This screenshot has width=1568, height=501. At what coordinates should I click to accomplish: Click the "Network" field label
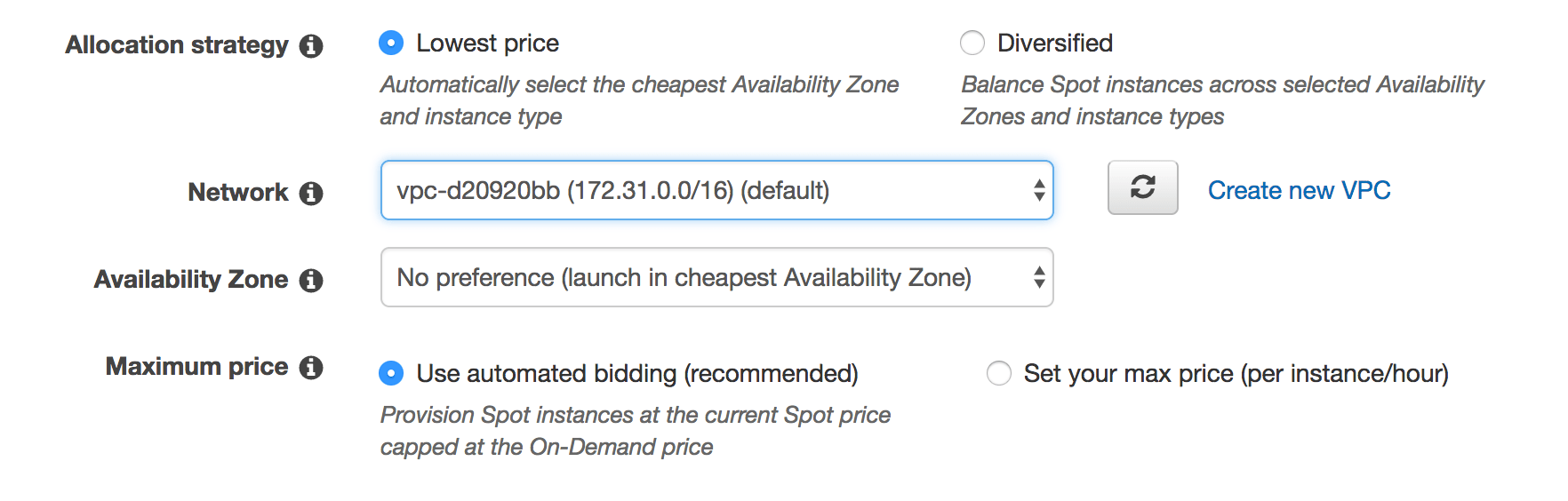tap(237, 193)
